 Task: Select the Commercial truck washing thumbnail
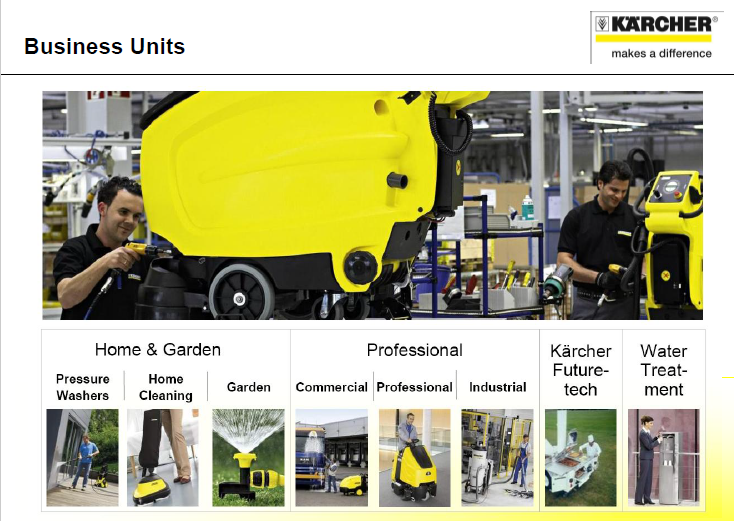(331, 457)
